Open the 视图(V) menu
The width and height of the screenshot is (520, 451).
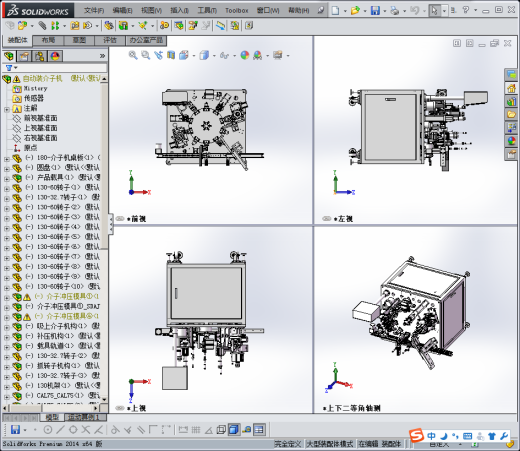(x=151, y=11)
